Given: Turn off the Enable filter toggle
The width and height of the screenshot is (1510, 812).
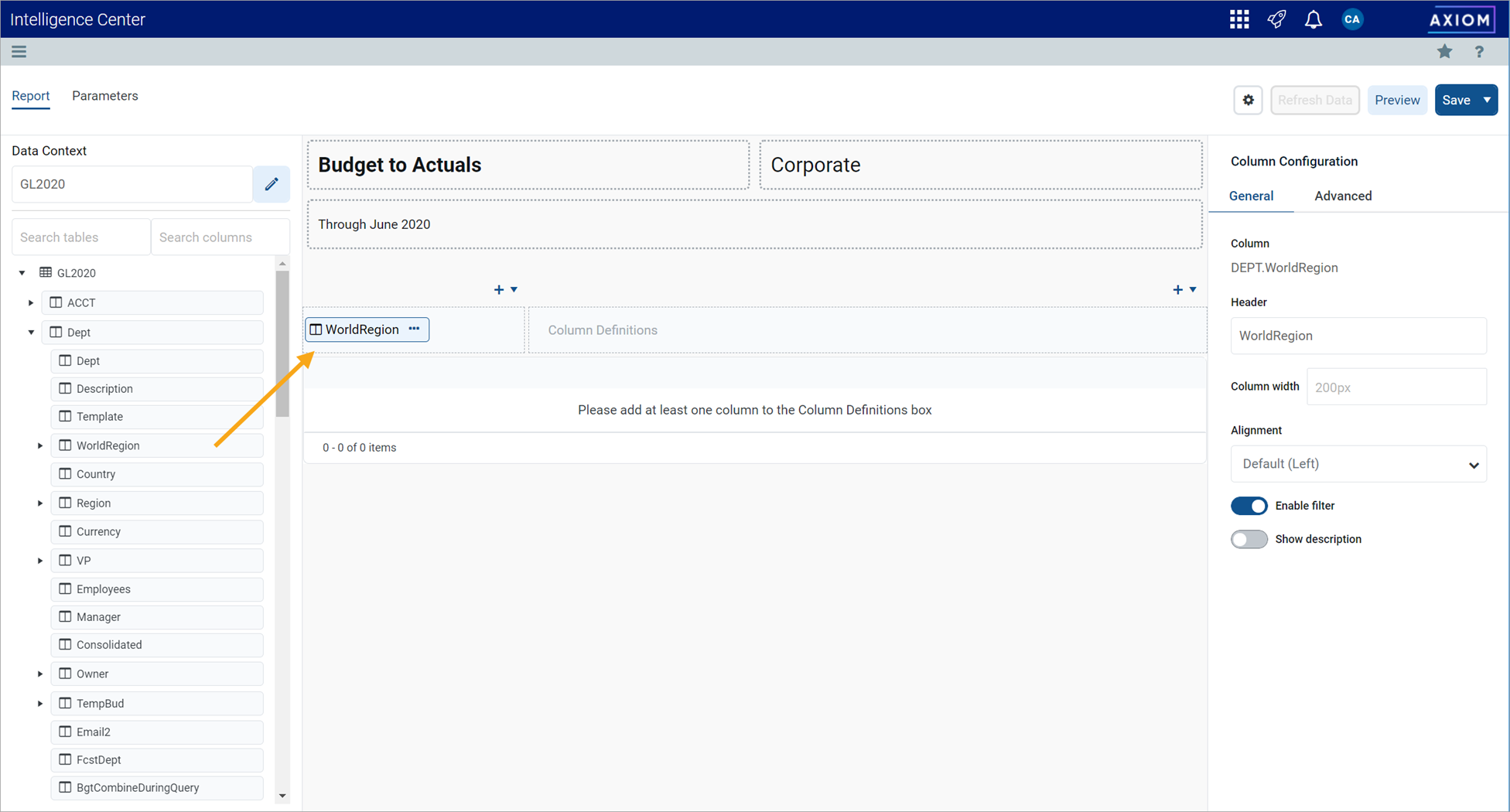Looking at the screenshot, I should (x=1249, y=506).
